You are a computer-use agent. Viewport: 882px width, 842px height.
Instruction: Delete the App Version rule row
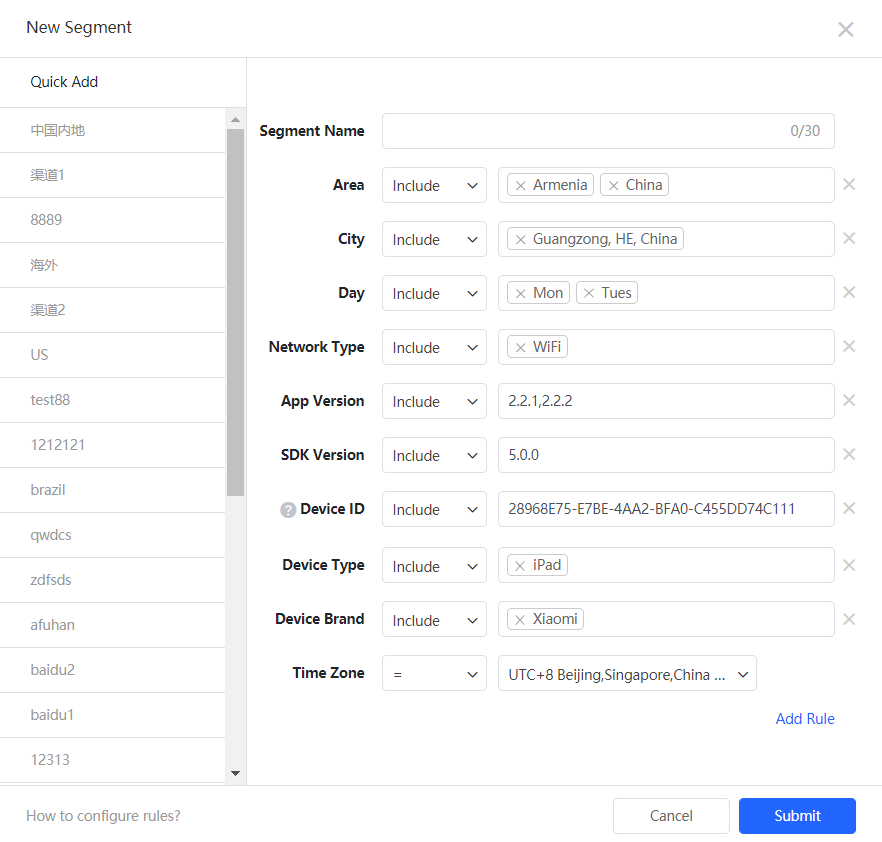[849, 401]
